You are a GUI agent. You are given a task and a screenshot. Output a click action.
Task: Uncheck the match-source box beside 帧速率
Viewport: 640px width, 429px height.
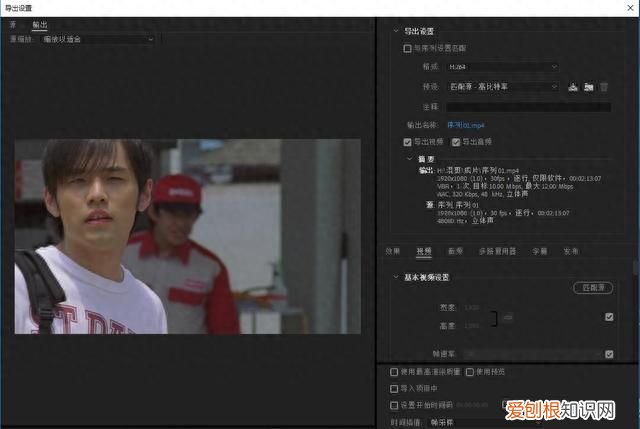(609, 354)
